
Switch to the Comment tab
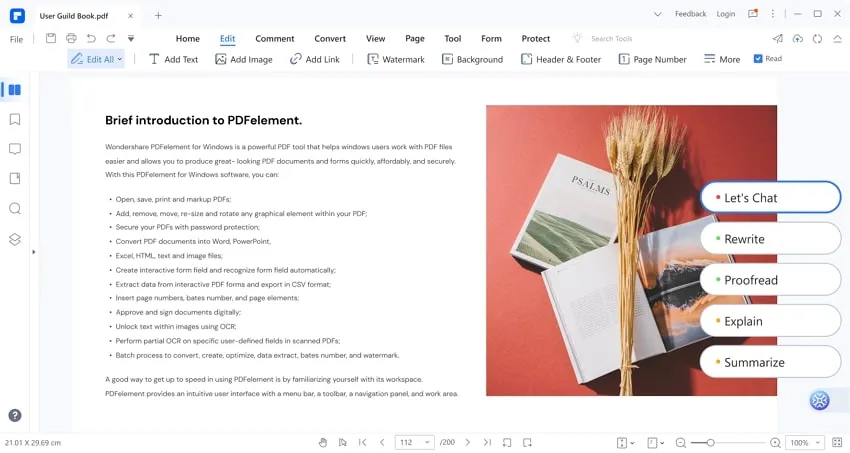coord(274,38)
